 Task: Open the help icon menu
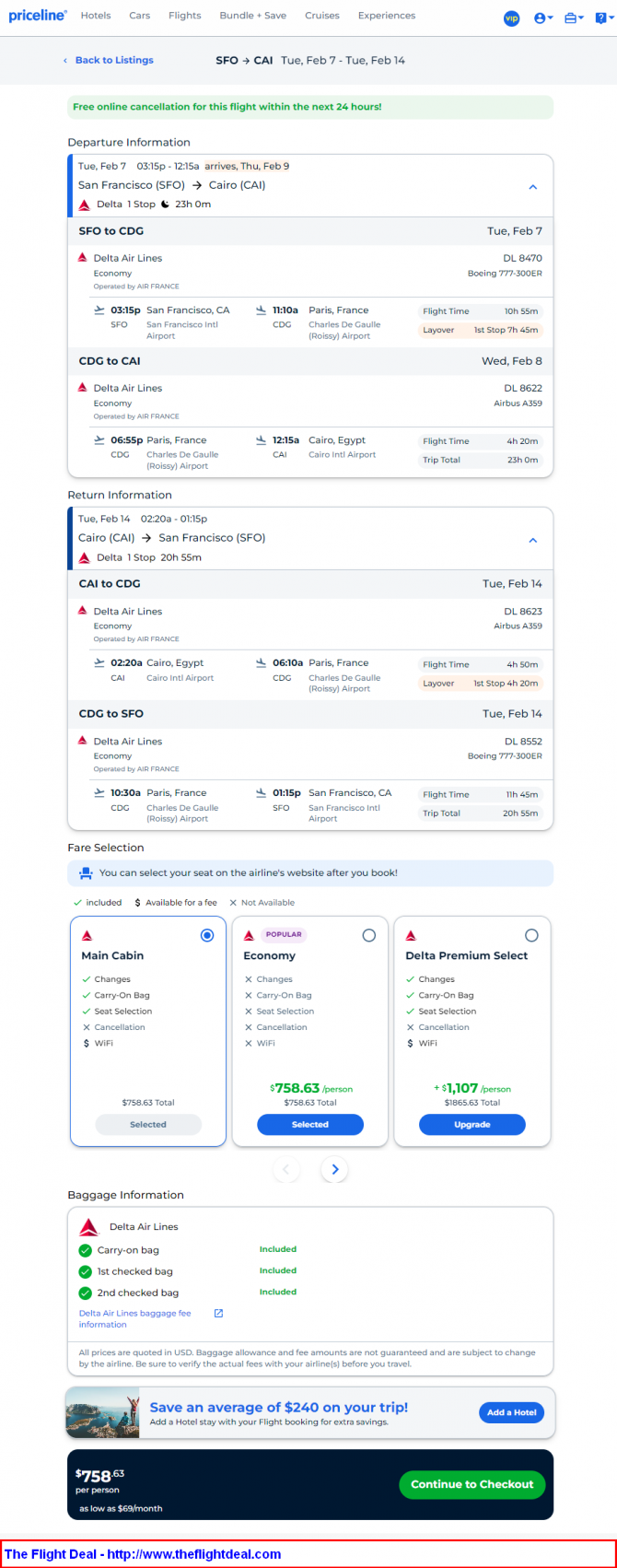tap(601, 18)
